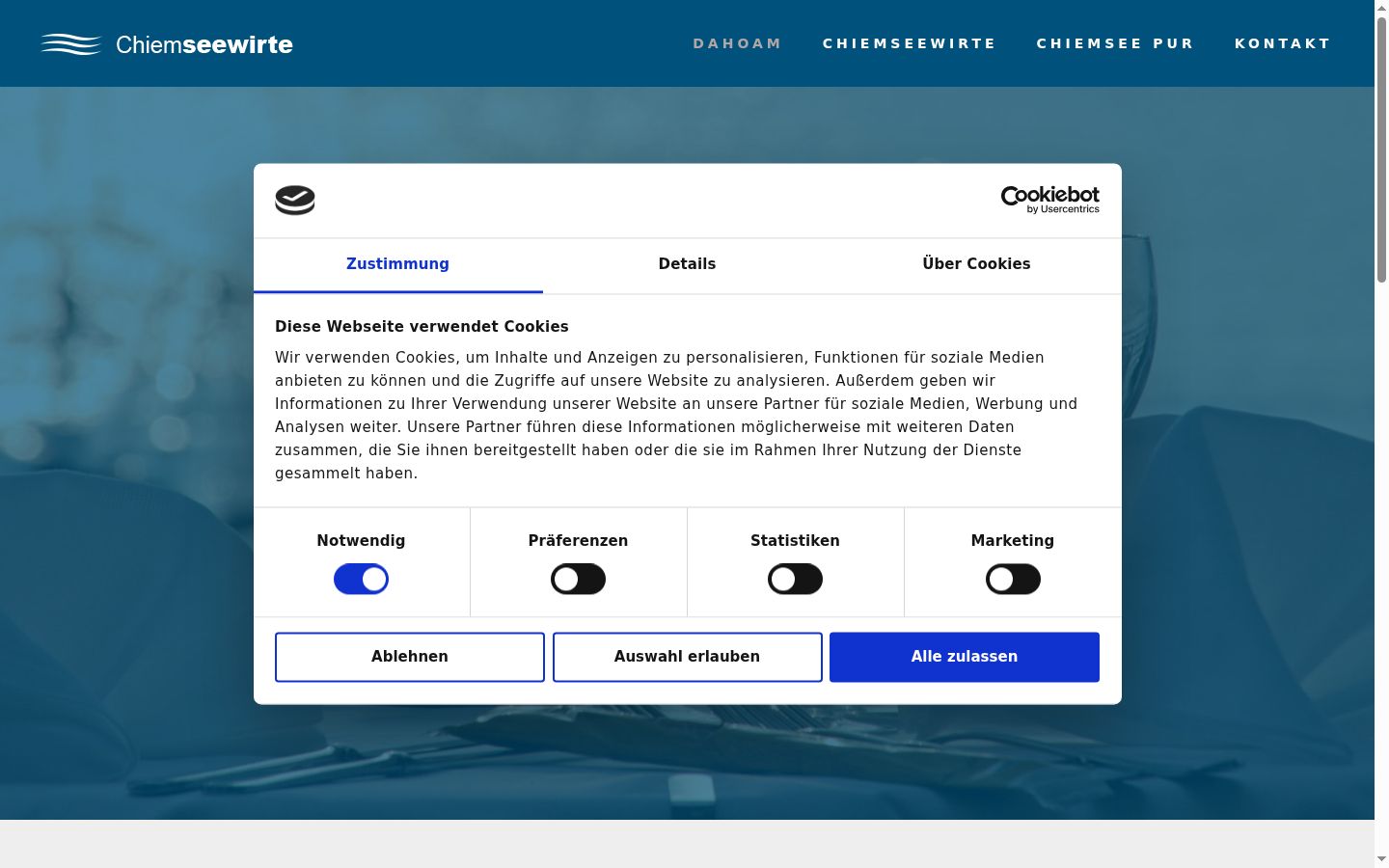Select the Über Cookies tab

click(x=976, y=264)
